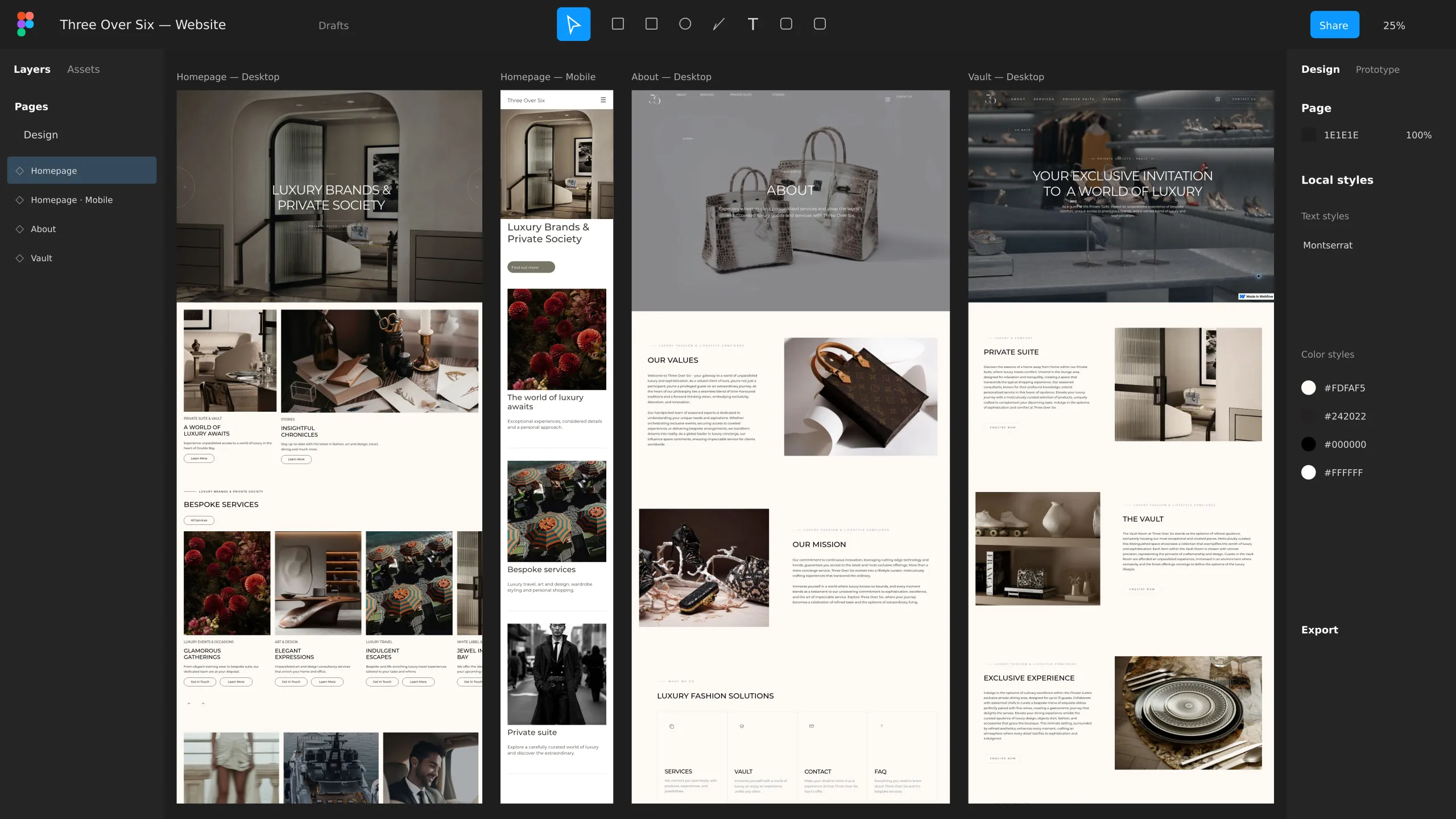1456x819 pixels.
Task: Select the Ellipse tool
Action: coord(685,24)
